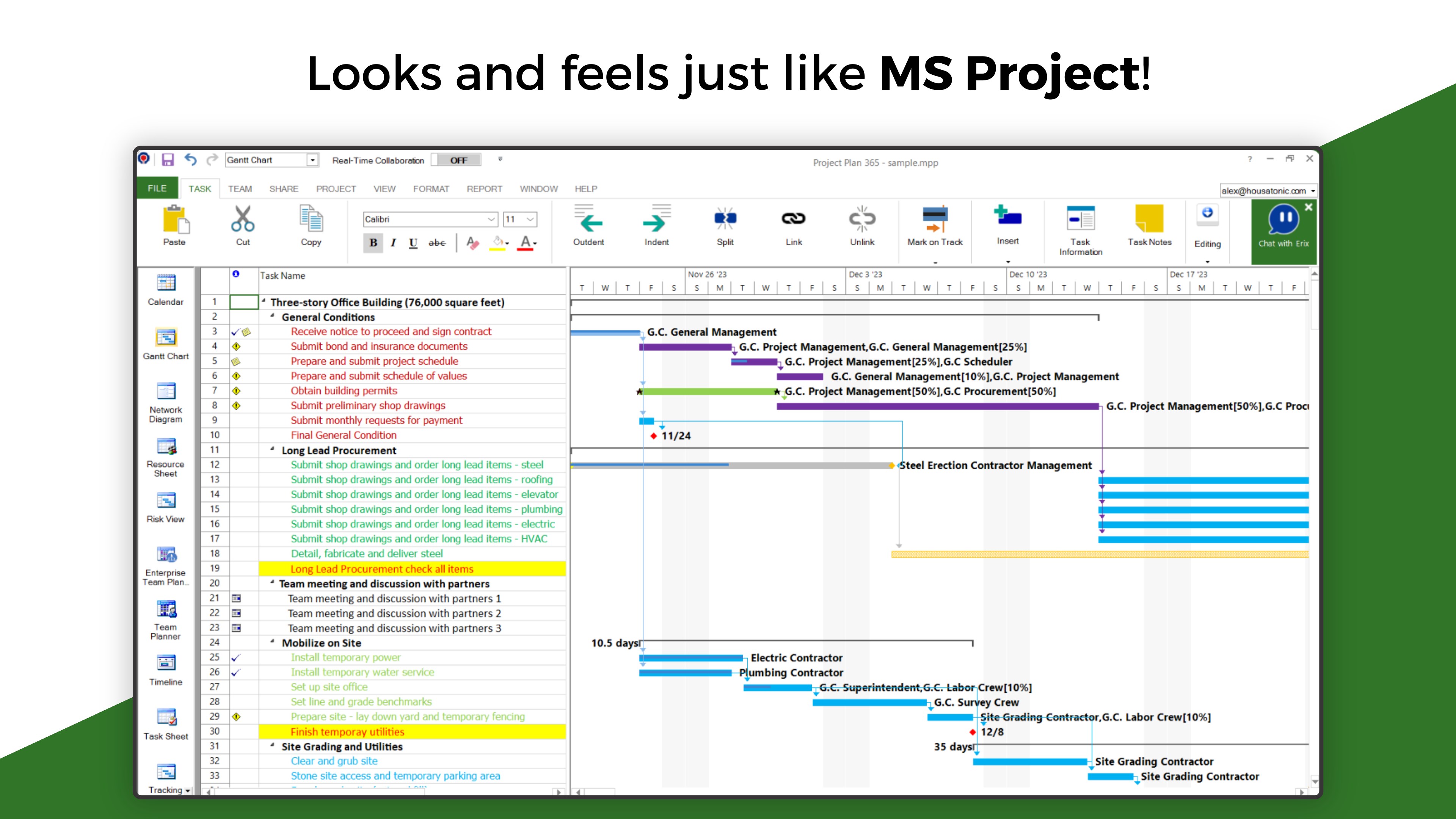
Task: Toggle bold formatting button
Action: [373, 243]
